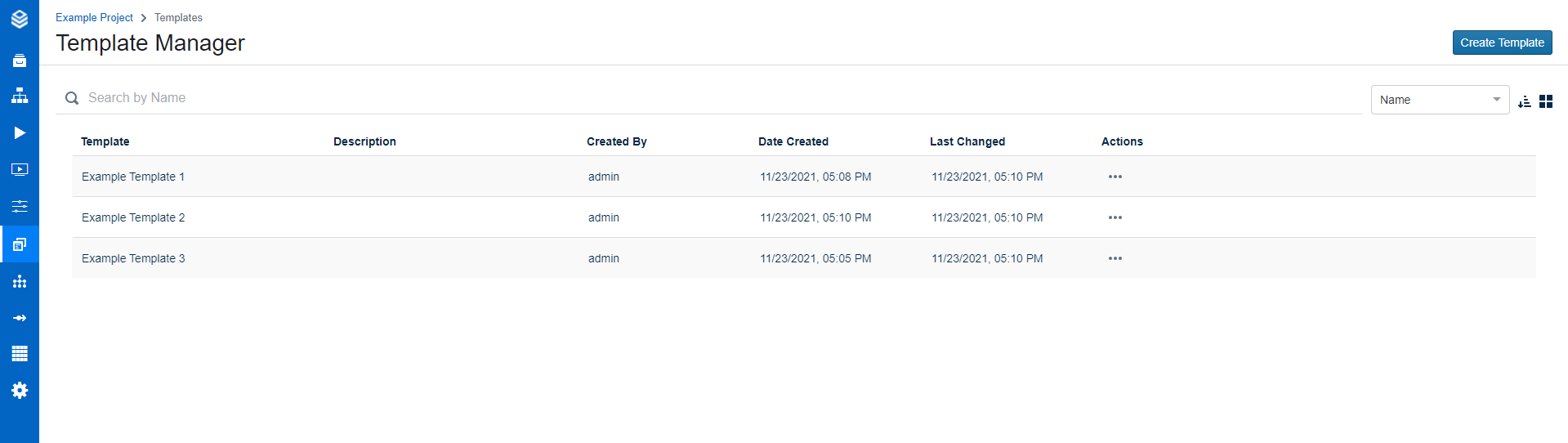Toggle the sort order direction icon
1568x443 pixels.
(x=1524, y=101)
